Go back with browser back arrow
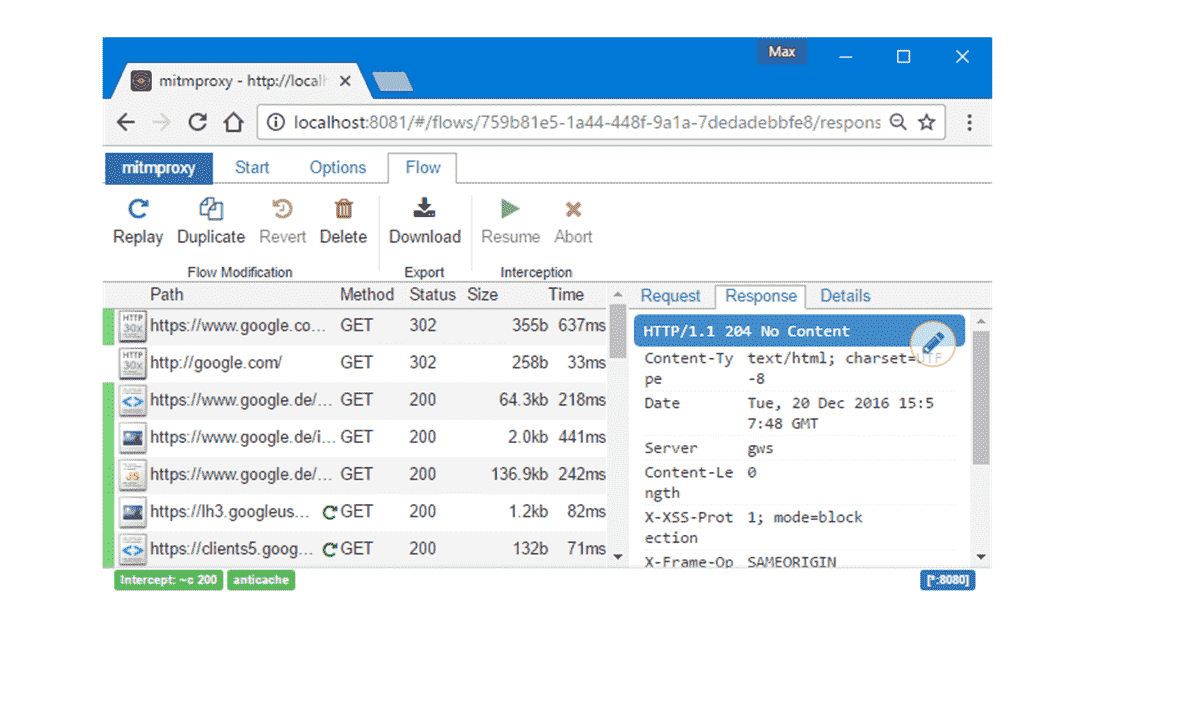Image resolution: width=1200 pixels, height=711 pixels. point(126,122)
